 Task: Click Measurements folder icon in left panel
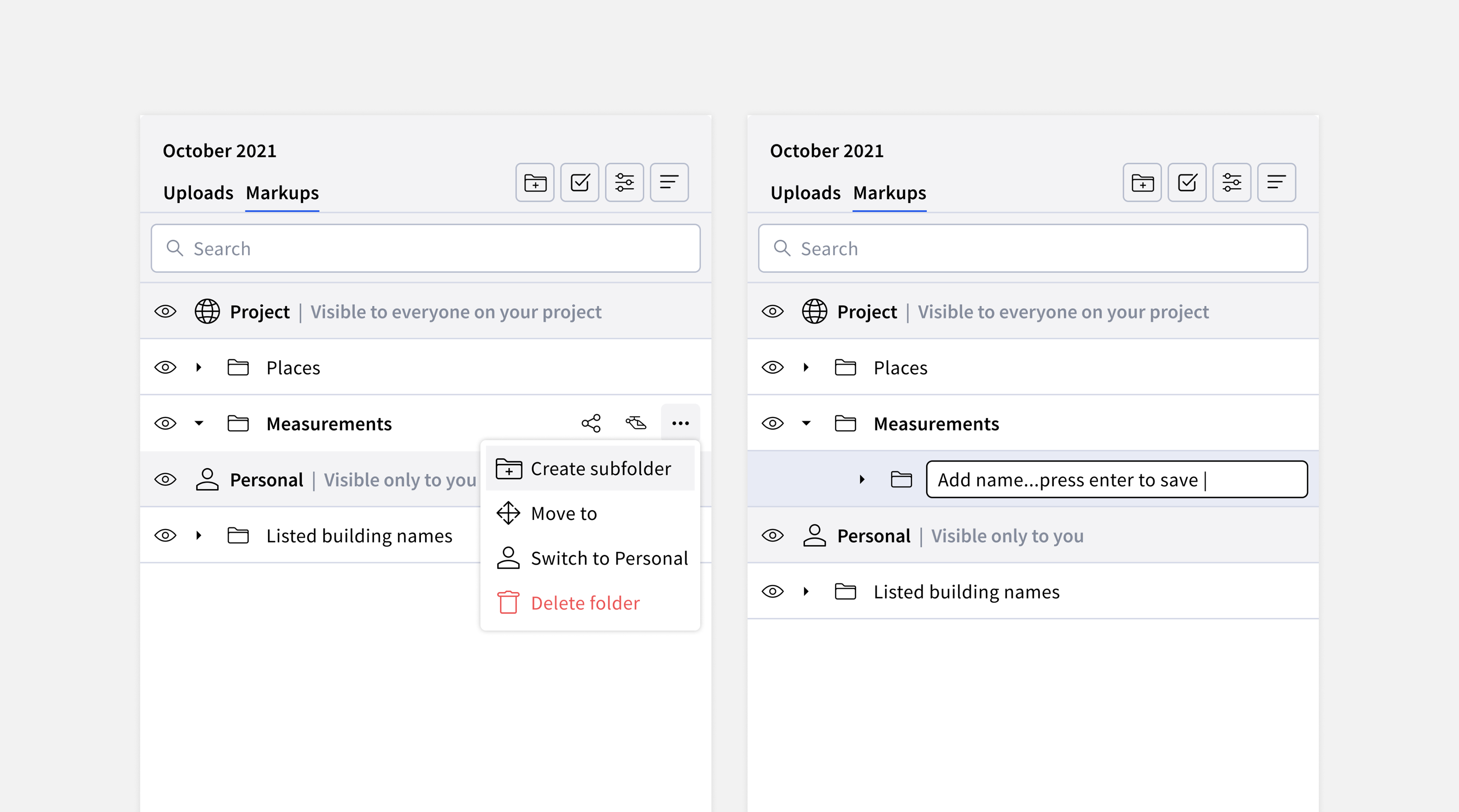click(x=238, y=424)
